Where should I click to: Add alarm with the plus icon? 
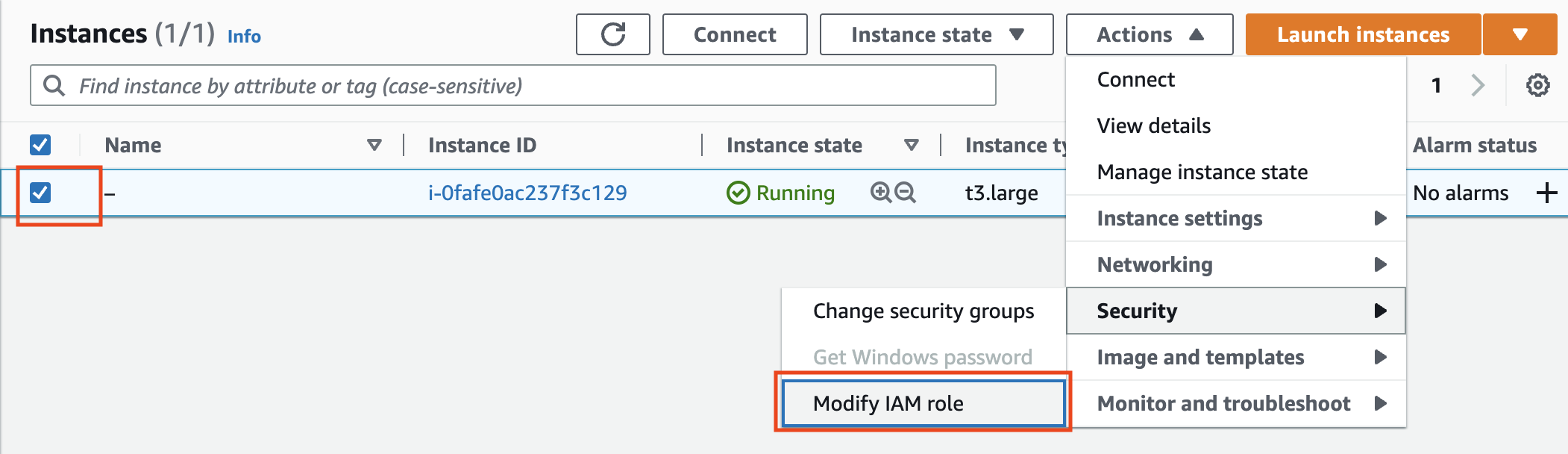click(x=1546, y=193)
